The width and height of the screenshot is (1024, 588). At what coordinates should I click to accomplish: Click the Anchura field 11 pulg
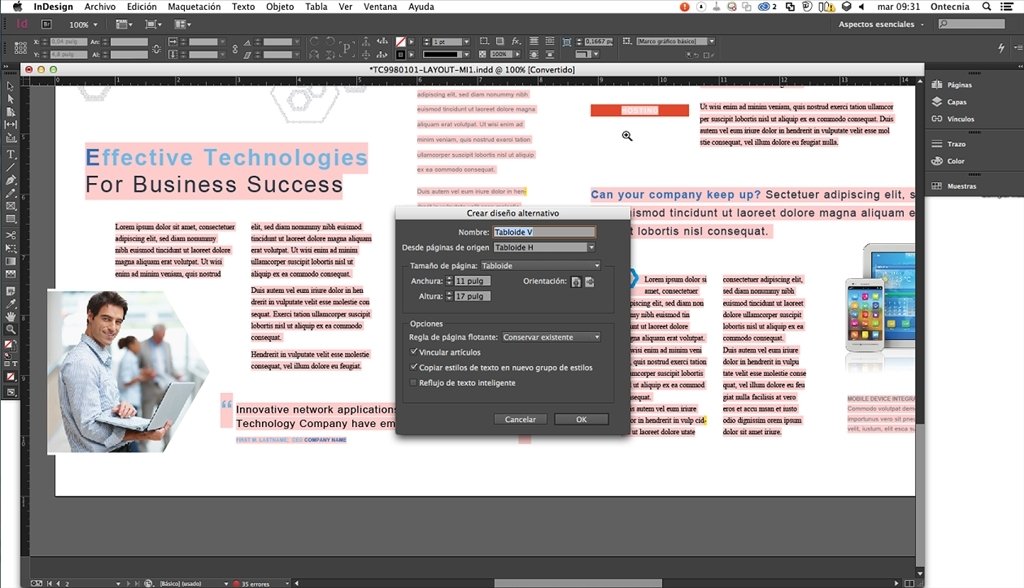click(x=472, y=281)
